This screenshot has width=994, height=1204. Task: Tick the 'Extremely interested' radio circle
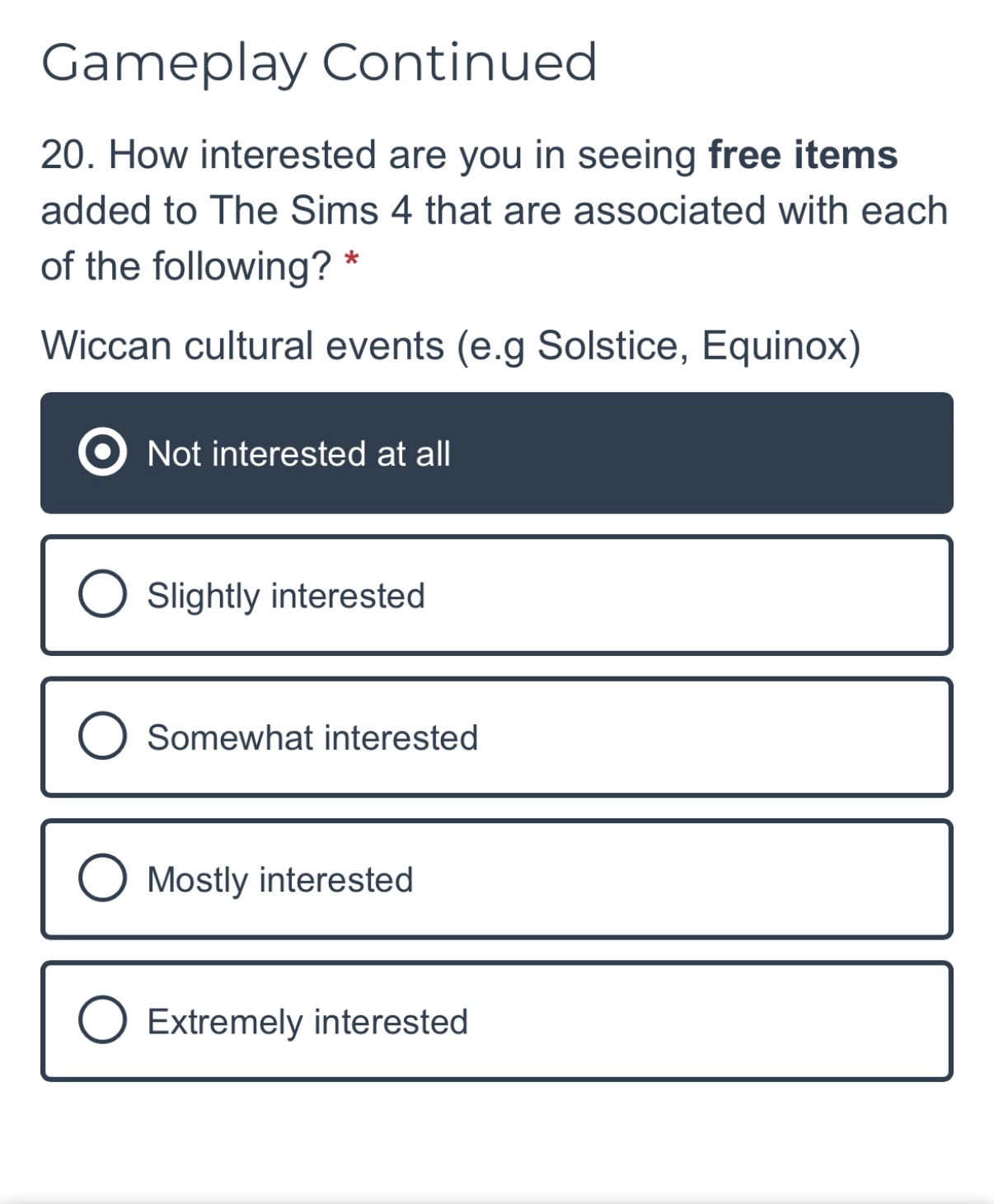103,1020
